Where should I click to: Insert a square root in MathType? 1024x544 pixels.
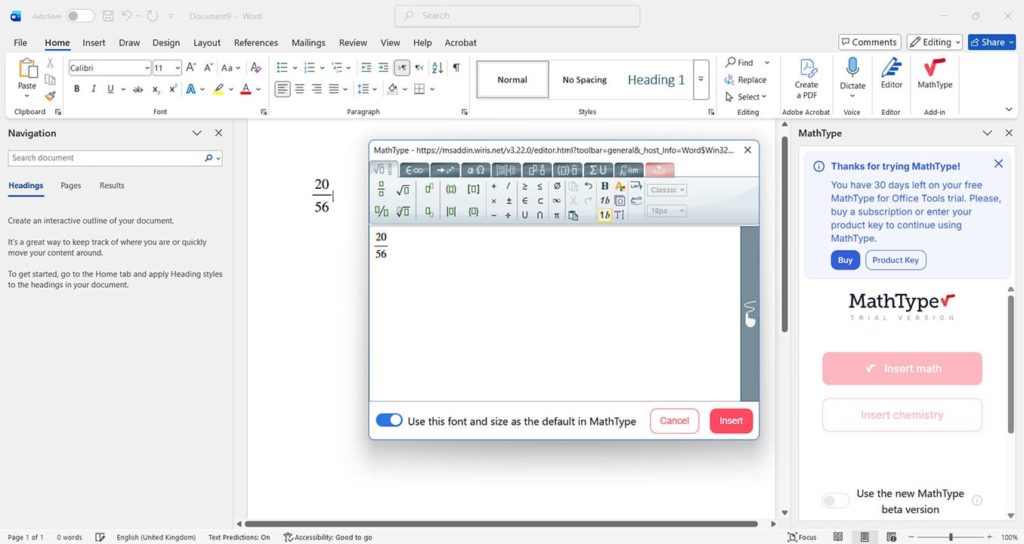pos(402,189)
